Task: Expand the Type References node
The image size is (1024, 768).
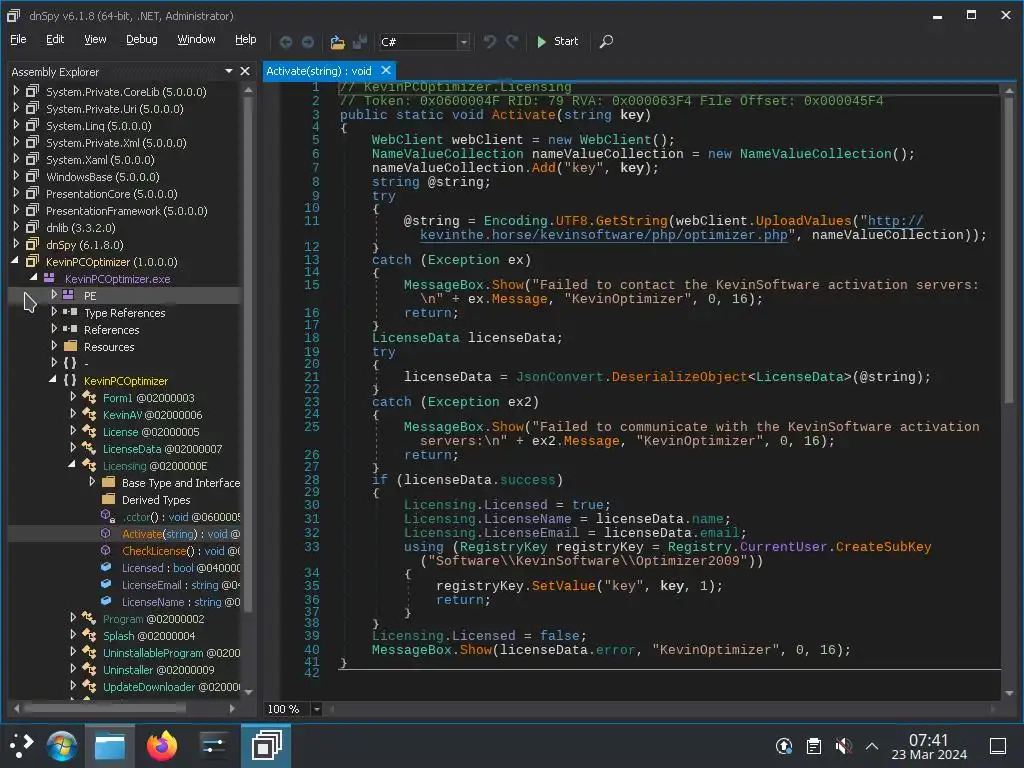Action: coord(54,312)
